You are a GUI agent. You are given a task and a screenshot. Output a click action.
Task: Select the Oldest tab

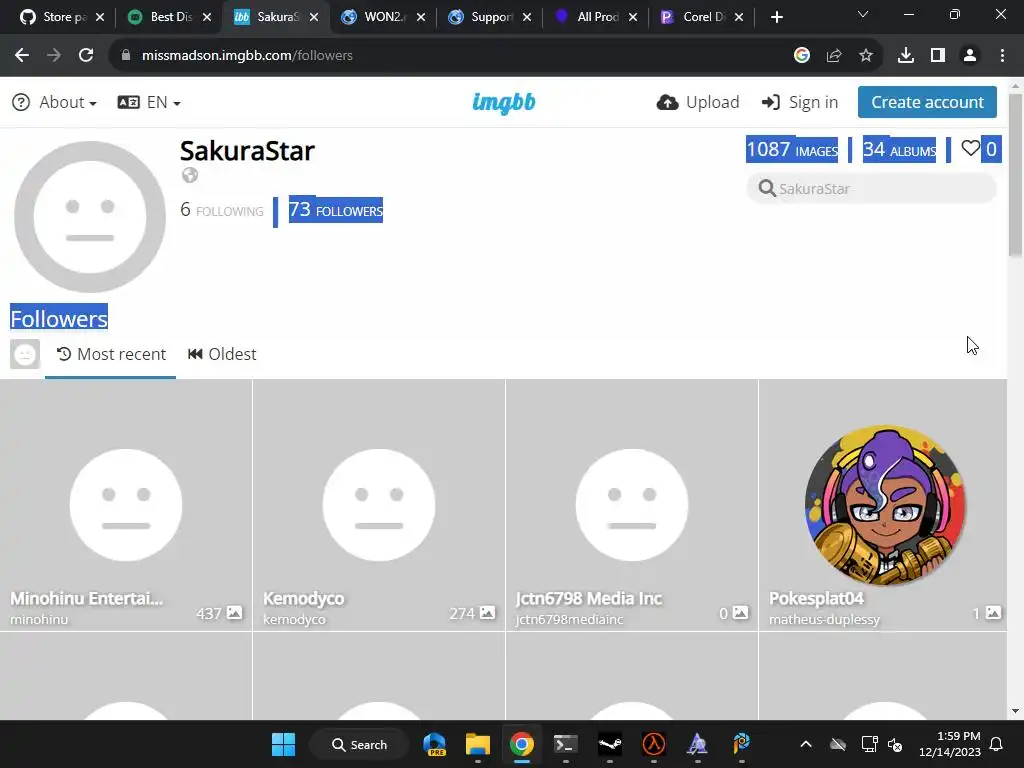click(222, 354)
